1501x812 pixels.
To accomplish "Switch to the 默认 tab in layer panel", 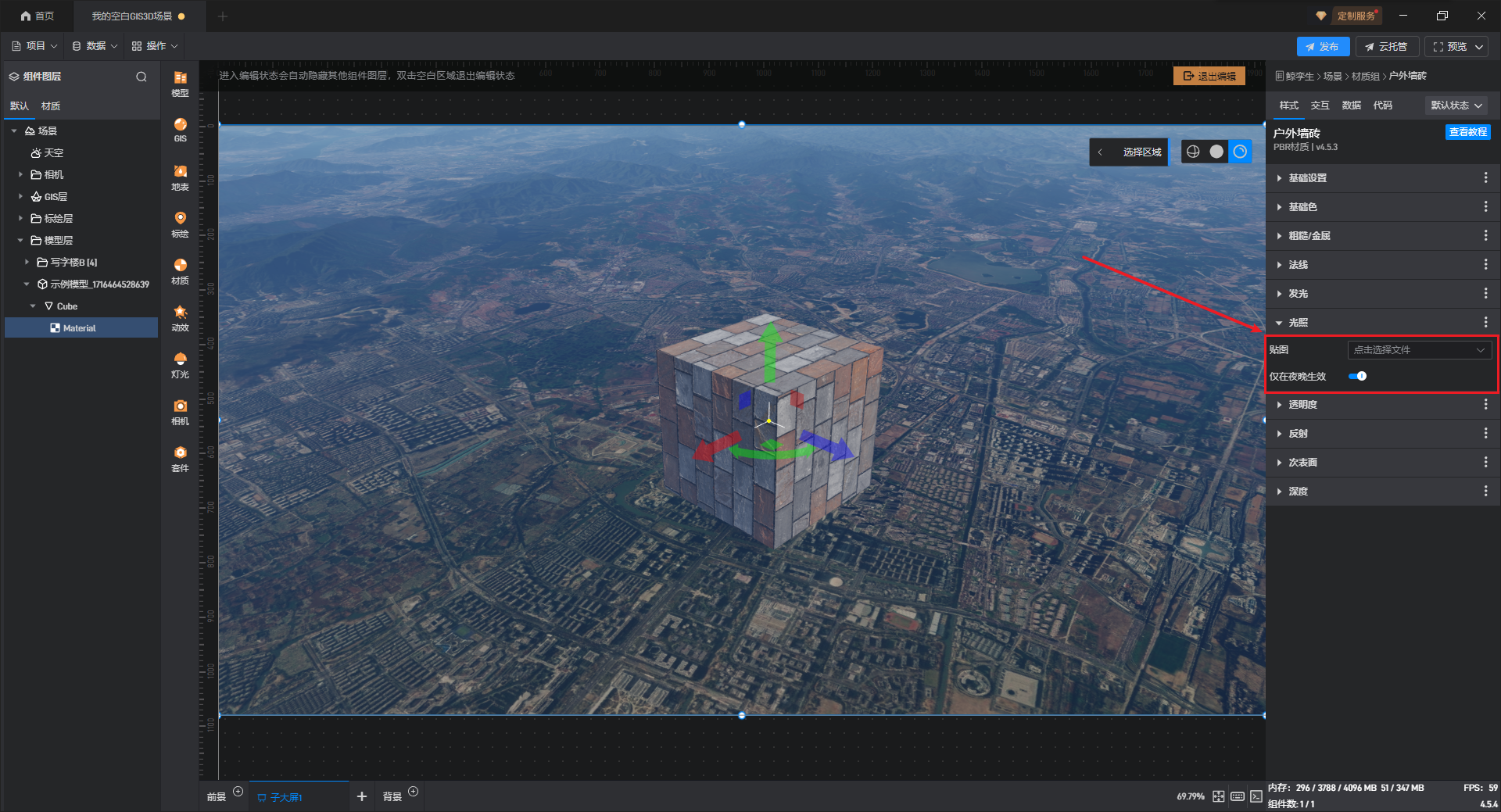I will pyautogui.click(x=20, y=106).
